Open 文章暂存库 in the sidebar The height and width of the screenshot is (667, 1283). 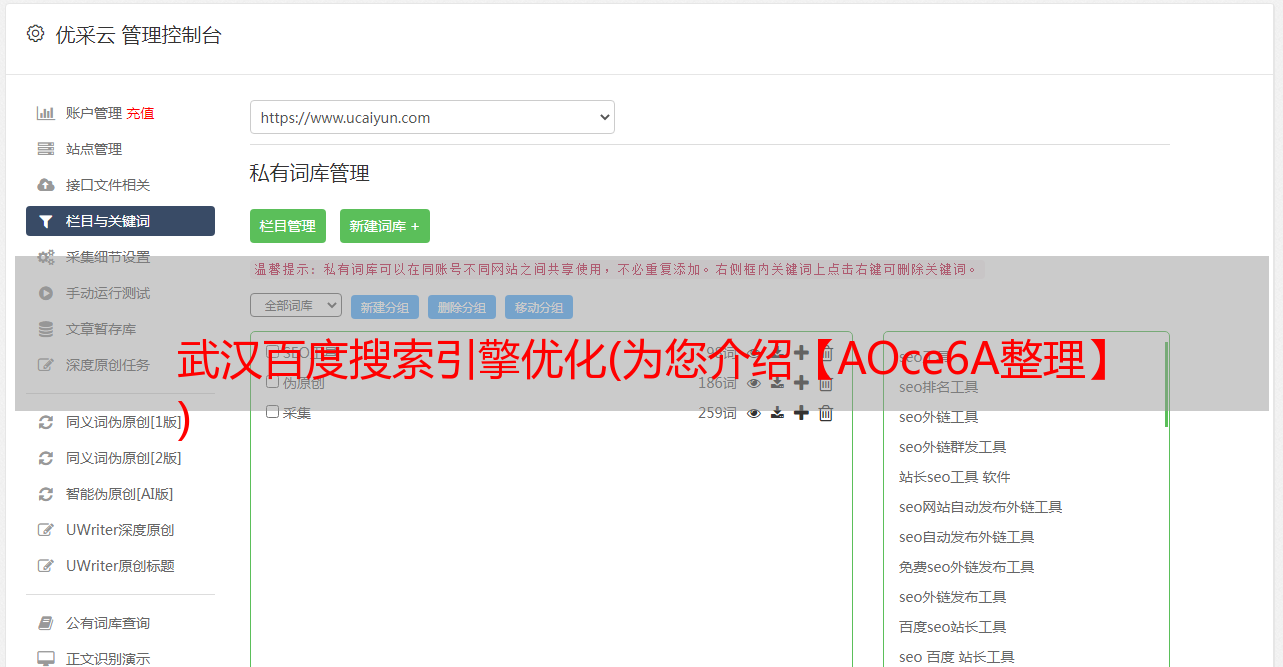101,329
